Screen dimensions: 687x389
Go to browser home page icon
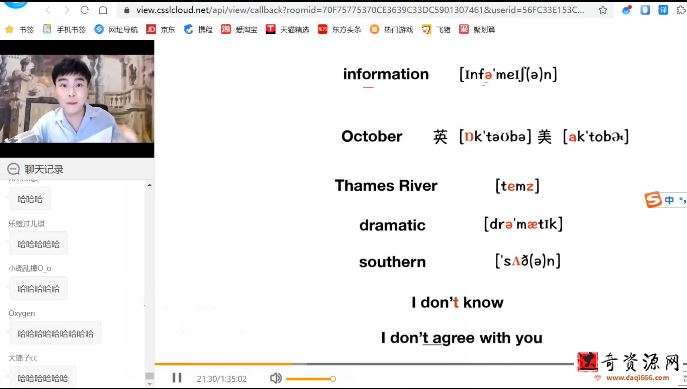[x=103, y=10]
